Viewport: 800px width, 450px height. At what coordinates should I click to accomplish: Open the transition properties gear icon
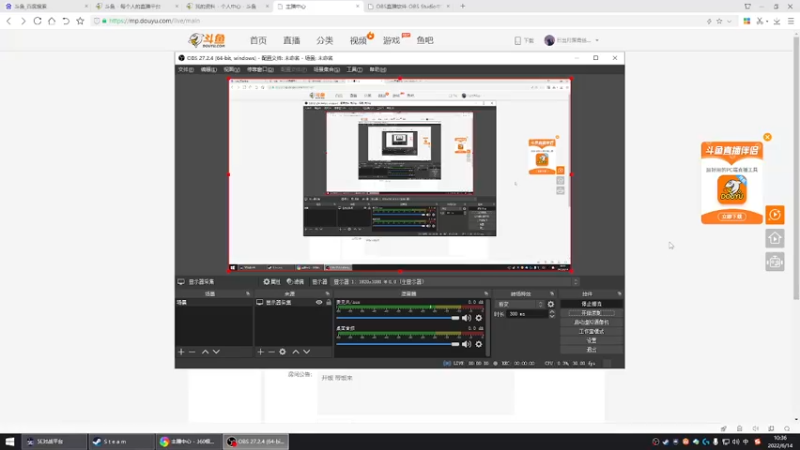coord(551,304)
